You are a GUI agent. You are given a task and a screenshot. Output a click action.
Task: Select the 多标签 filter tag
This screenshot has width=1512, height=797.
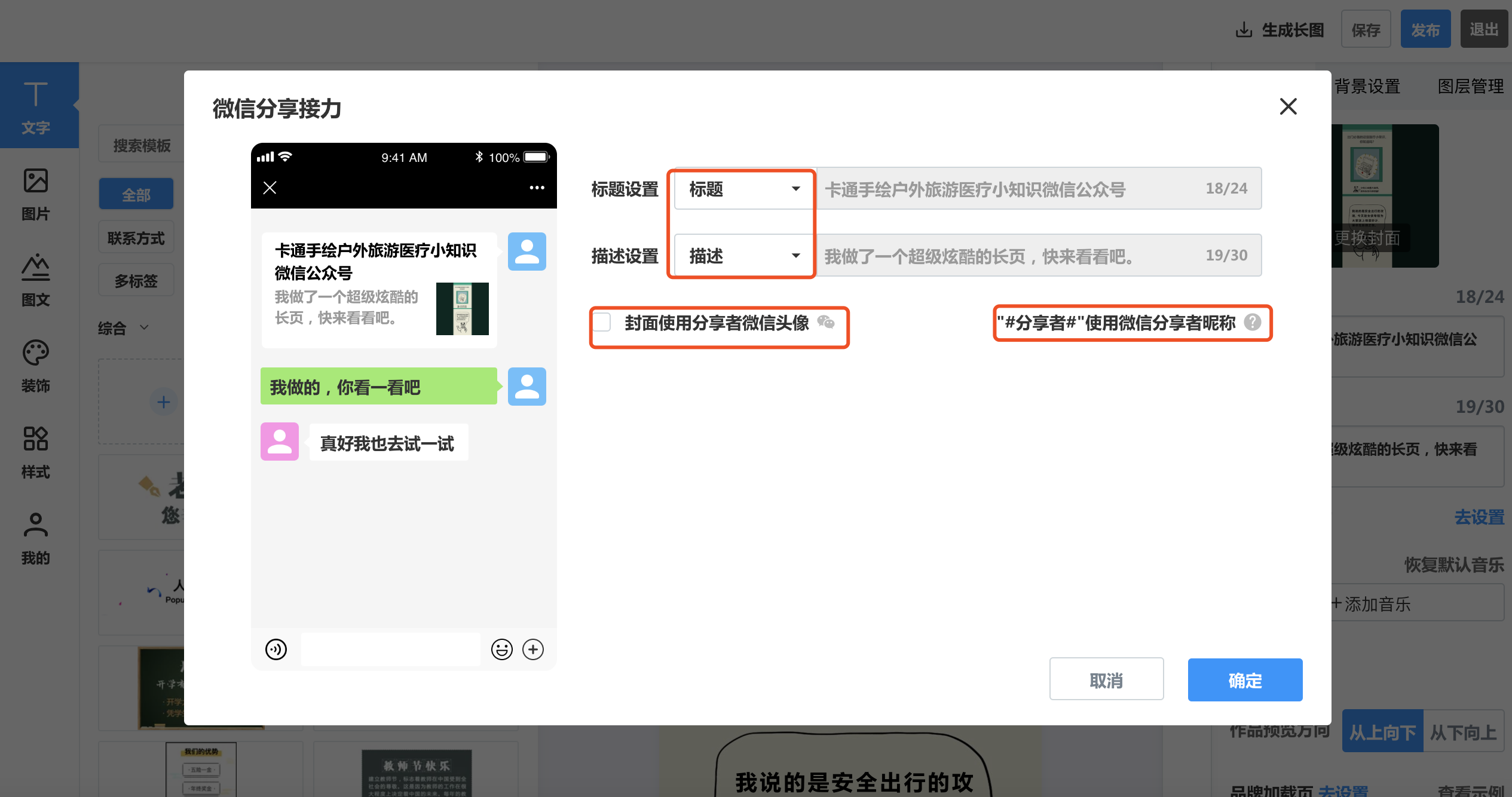coord(136,280)
